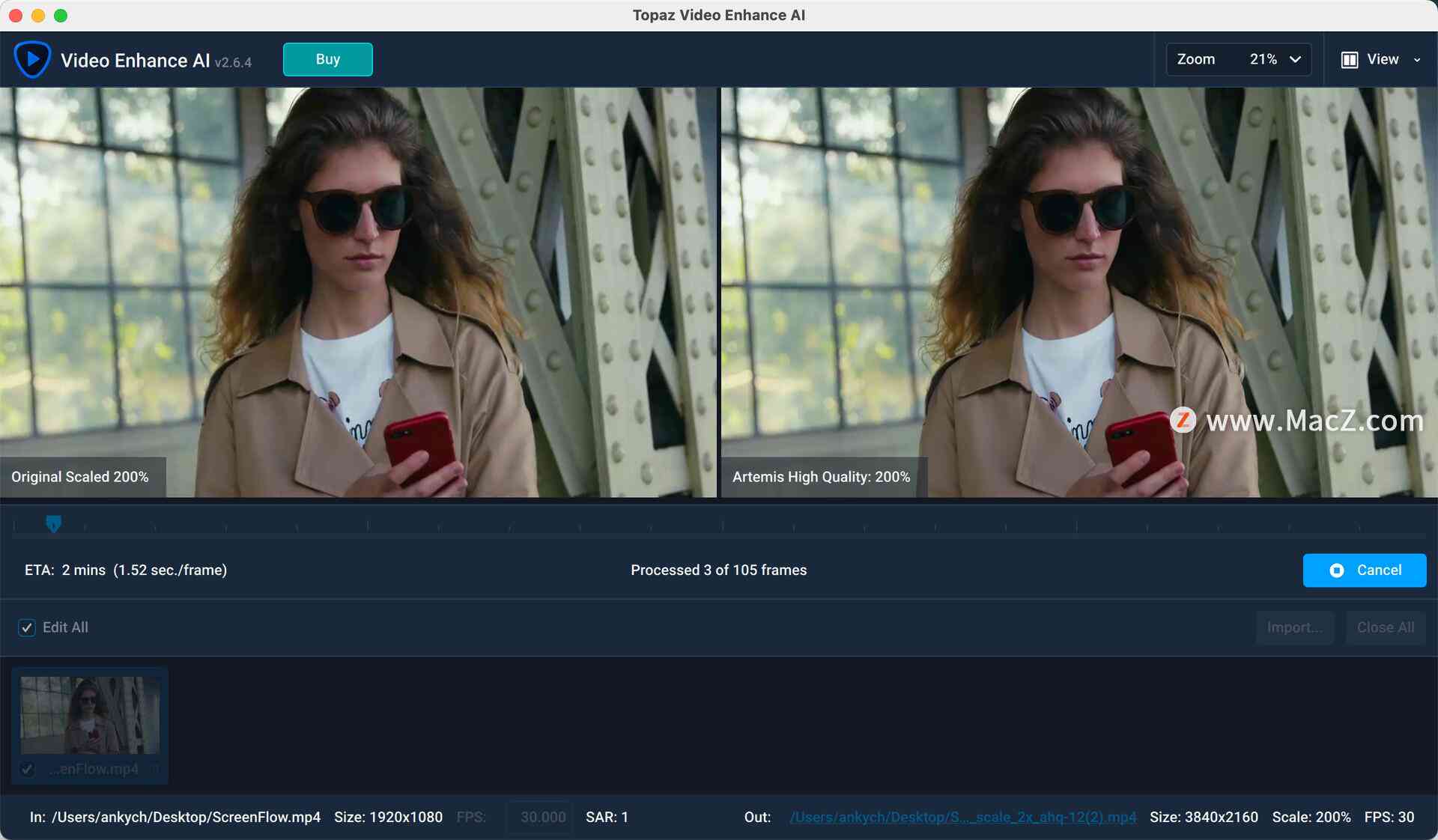Cancel the video processing
The image size is (1438, 840).
(1365, 570)
